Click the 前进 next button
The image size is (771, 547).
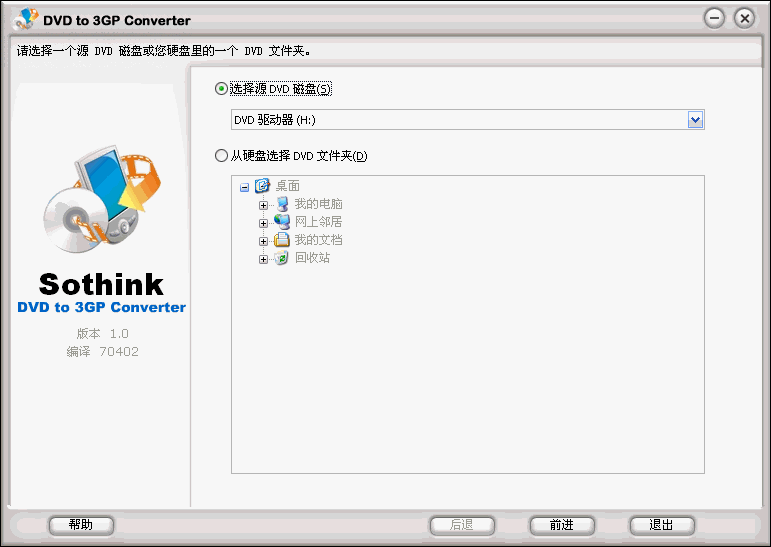[562, 525]
